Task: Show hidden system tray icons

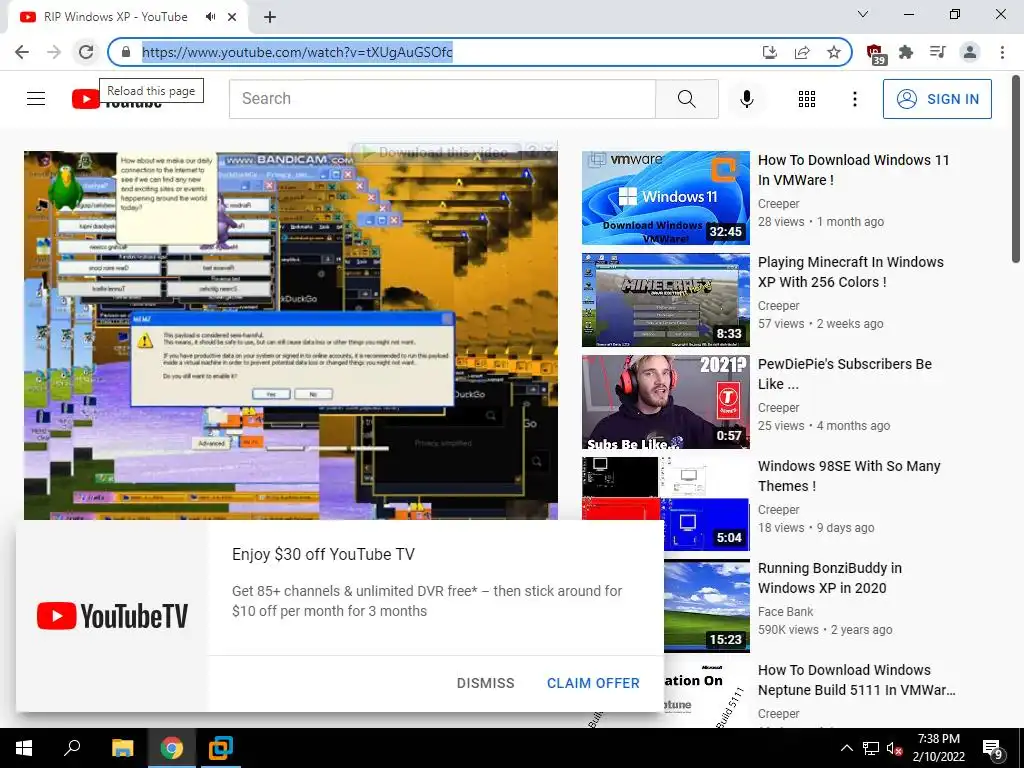Action: coord(846,748)
